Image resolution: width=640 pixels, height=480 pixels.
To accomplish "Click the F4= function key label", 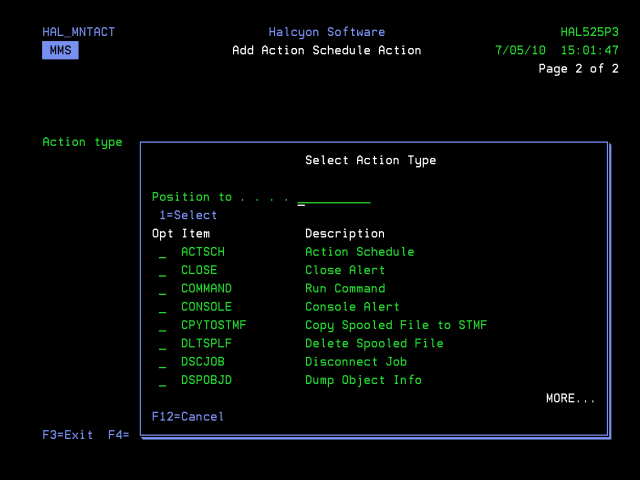I will point(118,435).
